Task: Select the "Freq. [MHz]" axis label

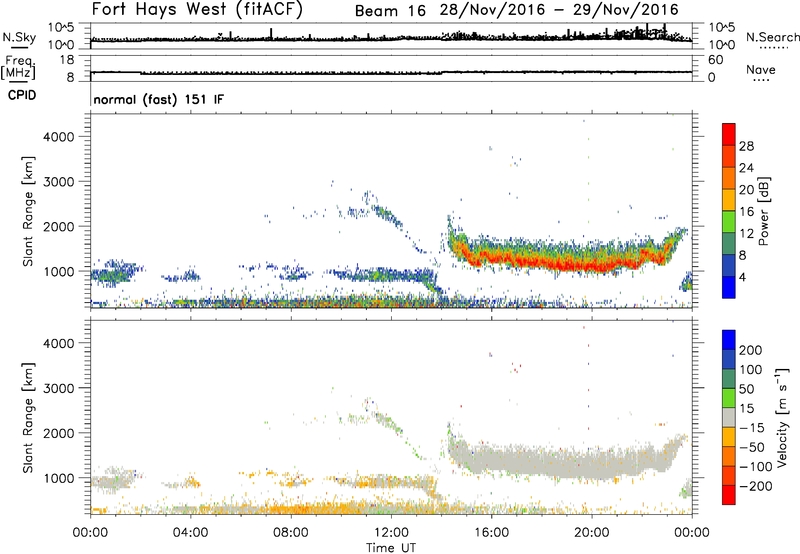Action: (18, 67)
